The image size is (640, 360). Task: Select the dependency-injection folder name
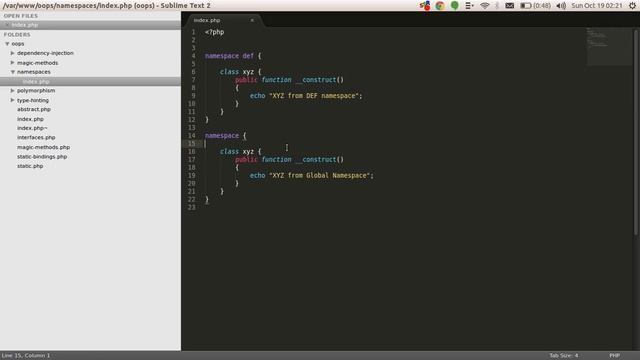(45, 53)
